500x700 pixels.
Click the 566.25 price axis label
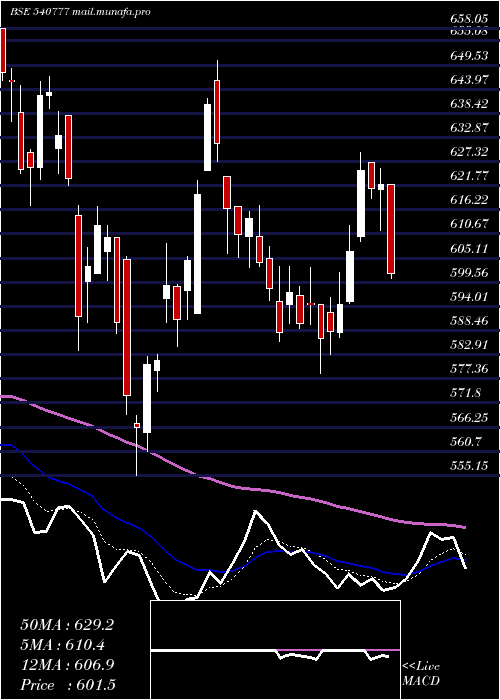pos(469,417)
